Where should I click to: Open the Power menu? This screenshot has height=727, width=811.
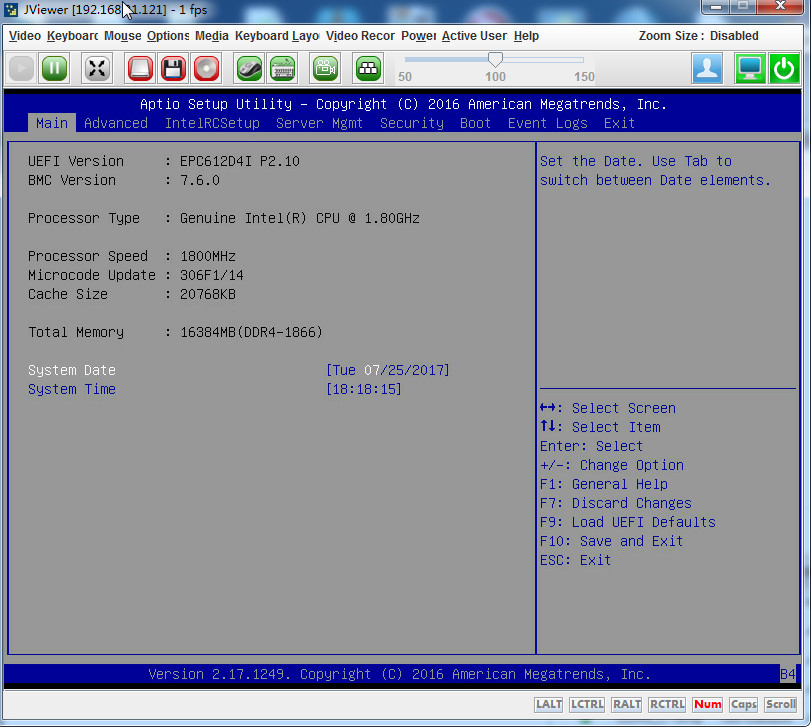[418, 36]
